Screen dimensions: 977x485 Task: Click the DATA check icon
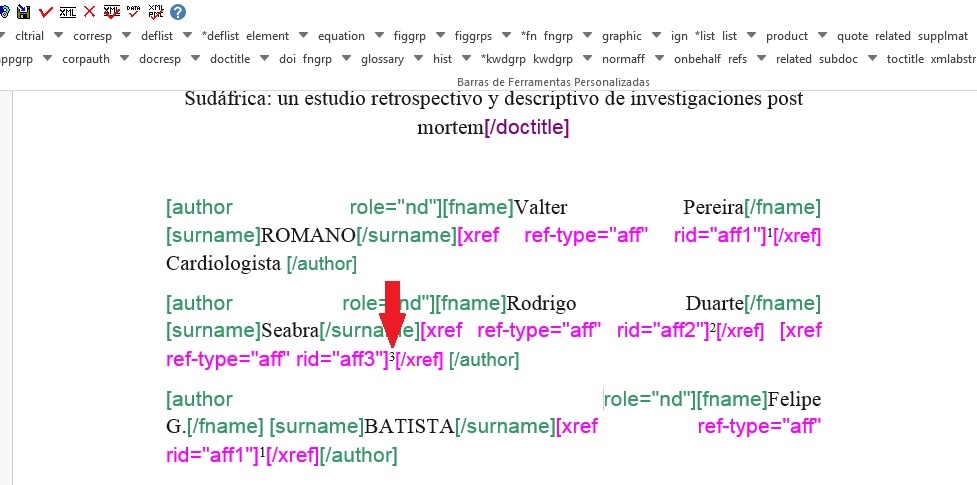[x=133, y=12]
